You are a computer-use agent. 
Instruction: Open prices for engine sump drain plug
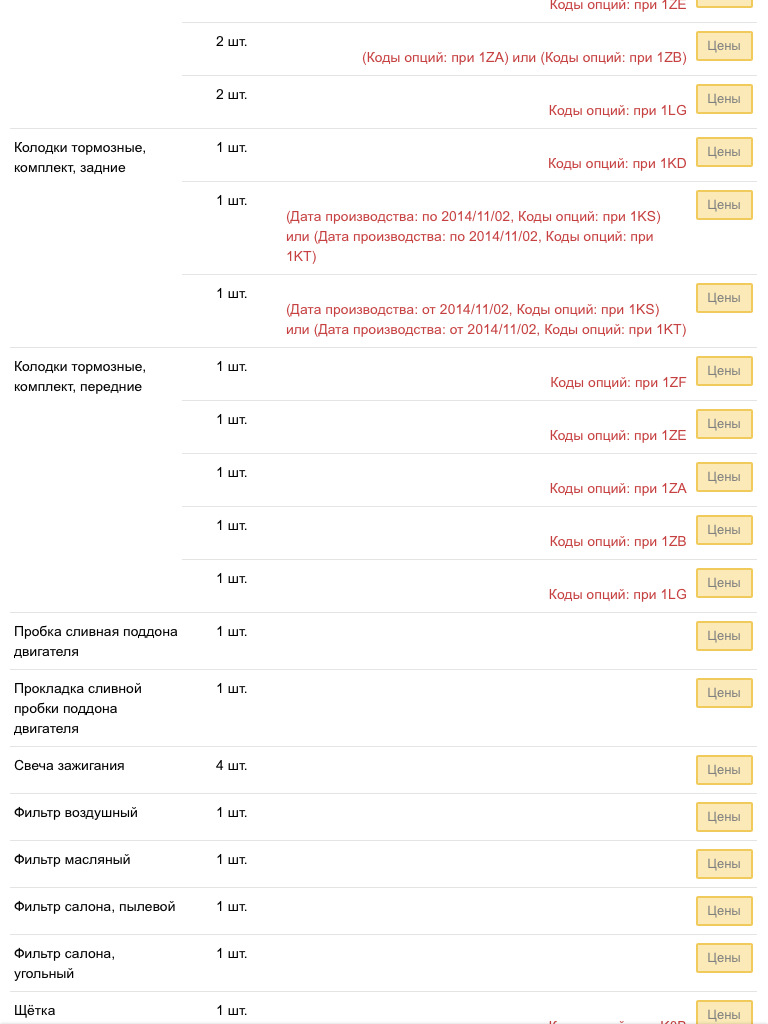724,635
